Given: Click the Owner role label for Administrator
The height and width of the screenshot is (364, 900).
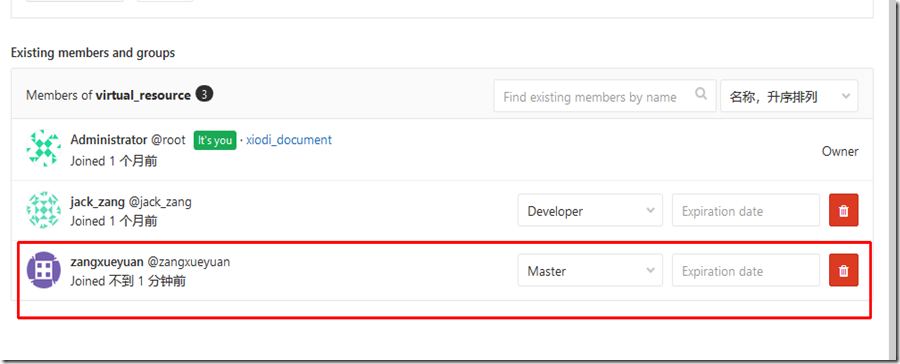Looking at the screenshot, I should pos(840,152).
